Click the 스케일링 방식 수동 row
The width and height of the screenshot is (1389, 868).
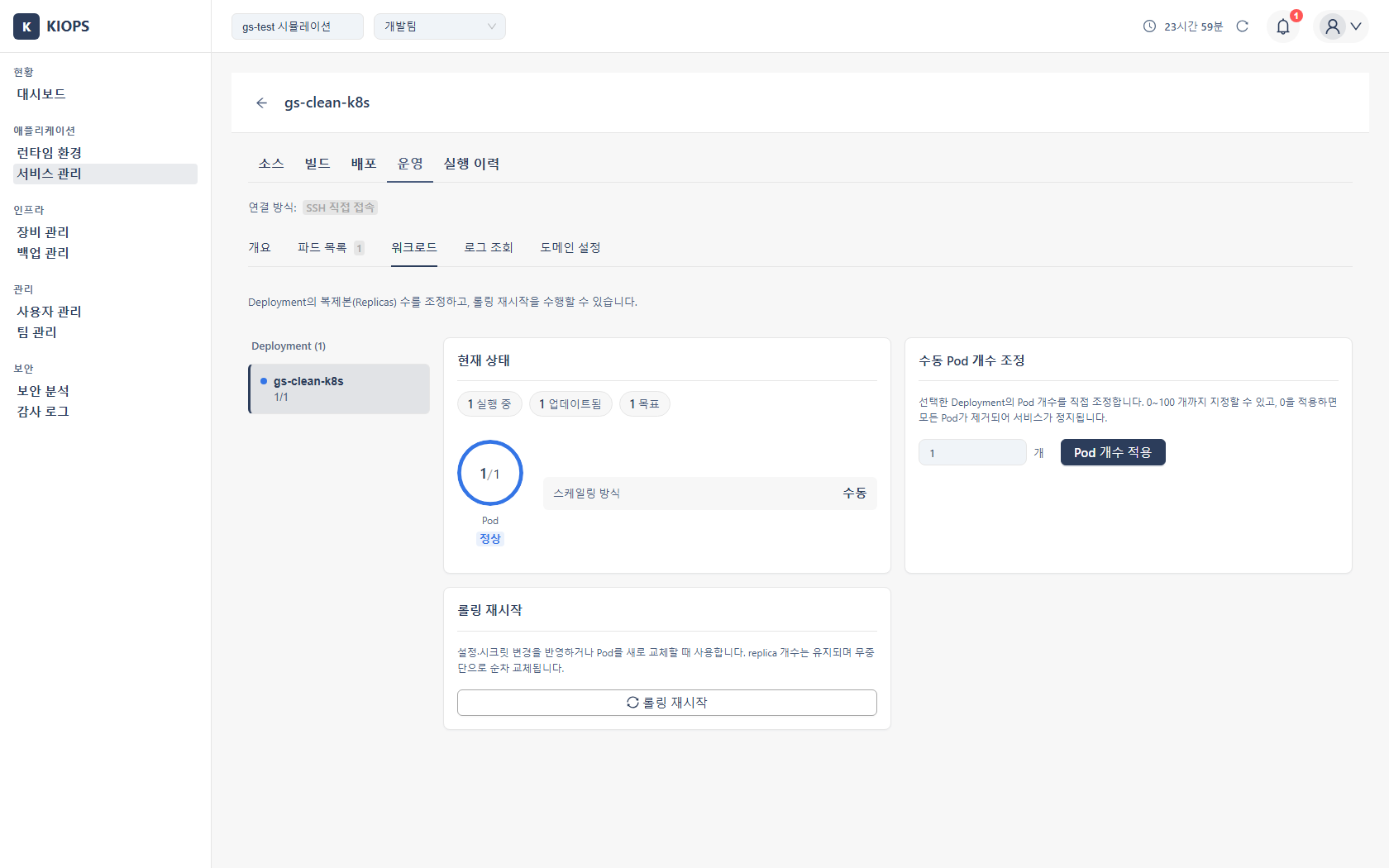[x=710, y=494]
